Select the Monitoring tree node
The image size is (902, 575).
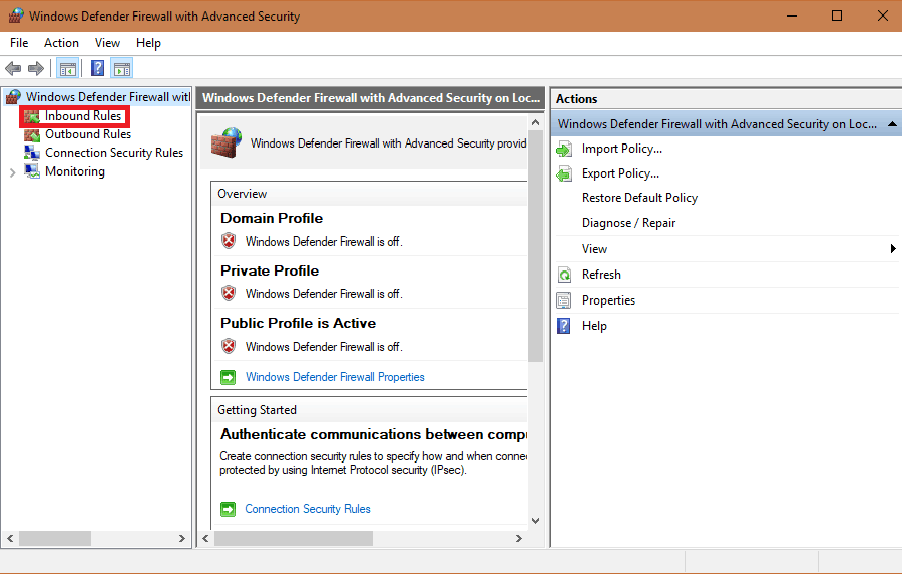(75, 171)
